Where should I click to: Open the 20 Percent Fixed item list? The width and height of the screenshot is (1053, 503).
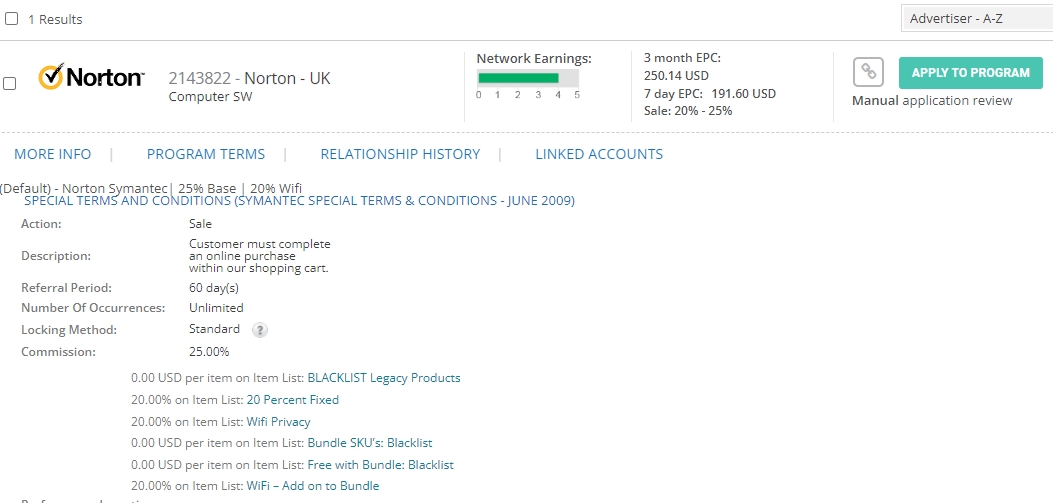(x=293, y=400)
